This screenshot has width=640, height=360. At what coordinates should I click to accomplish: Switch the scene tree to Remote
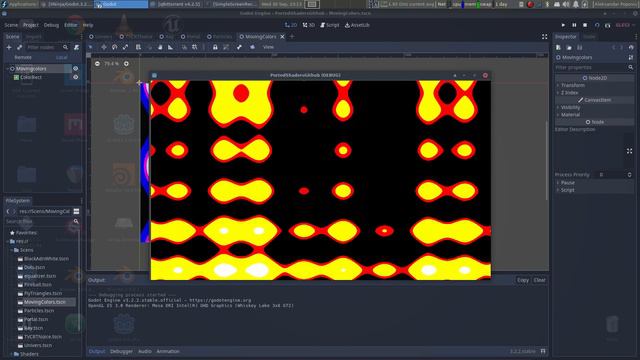coord(23,58)
